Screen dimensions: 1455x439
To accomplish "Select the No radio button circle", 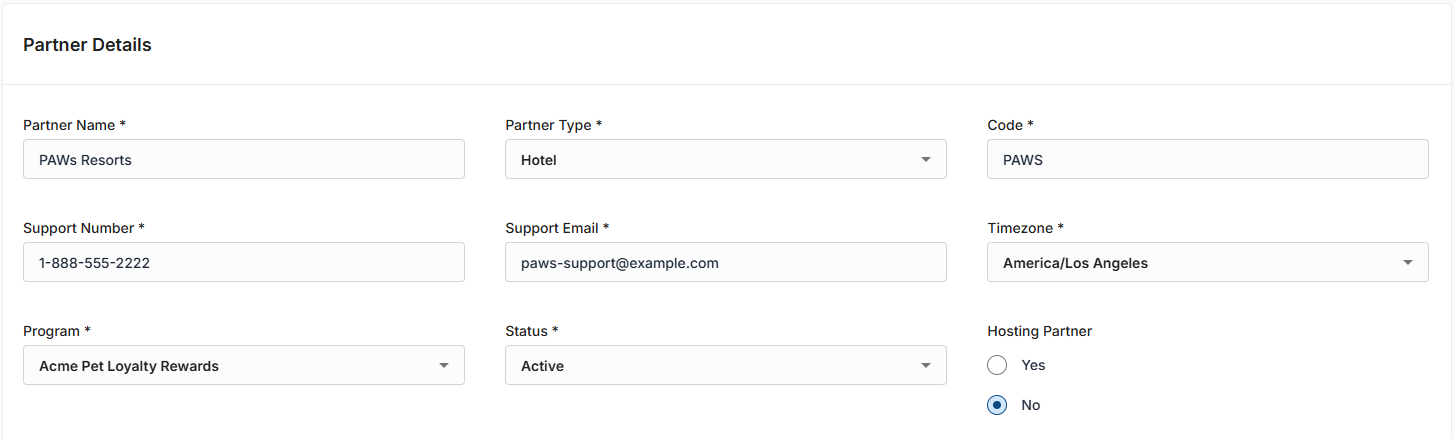I will 997,405.
